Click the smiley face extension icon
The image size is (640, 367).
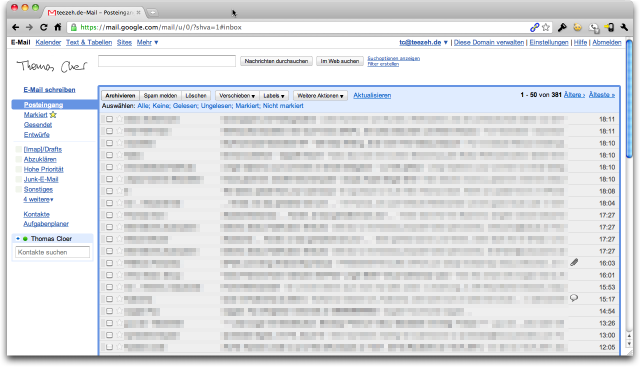tap(577, 27)
